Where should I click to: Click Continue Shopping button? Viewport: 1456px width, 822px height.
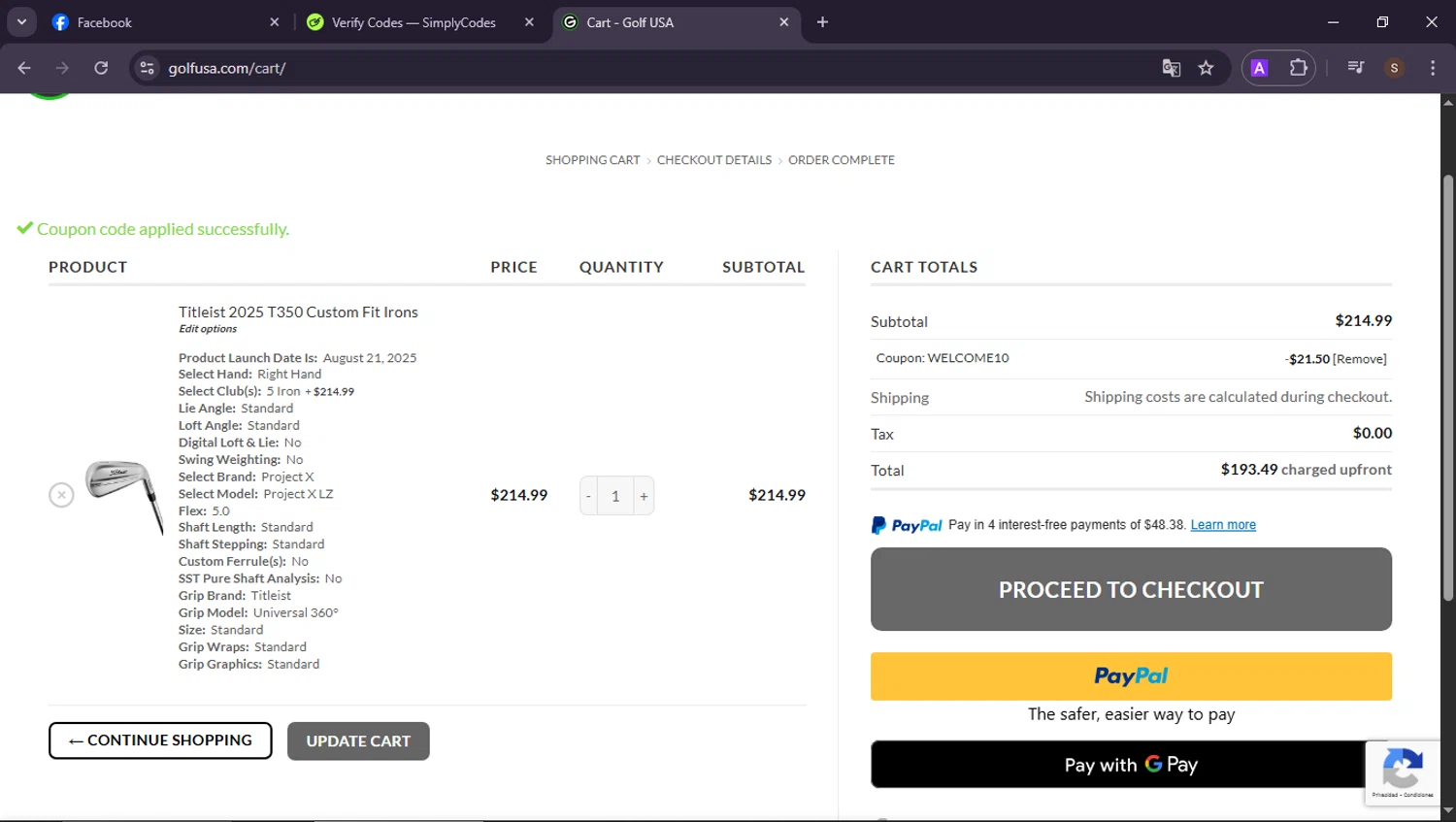tap(160, 740)
